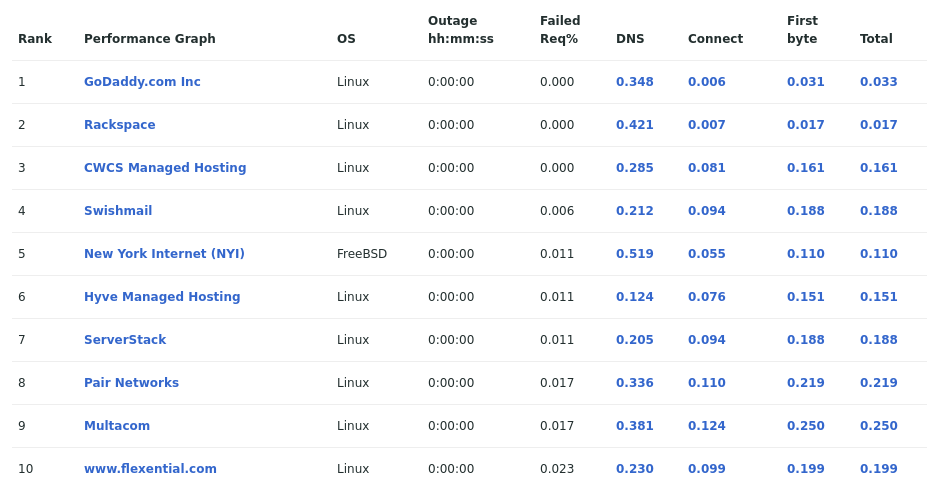
Task: Click Multacom's First byte value 0.250
Action: [x=805, y=426]
